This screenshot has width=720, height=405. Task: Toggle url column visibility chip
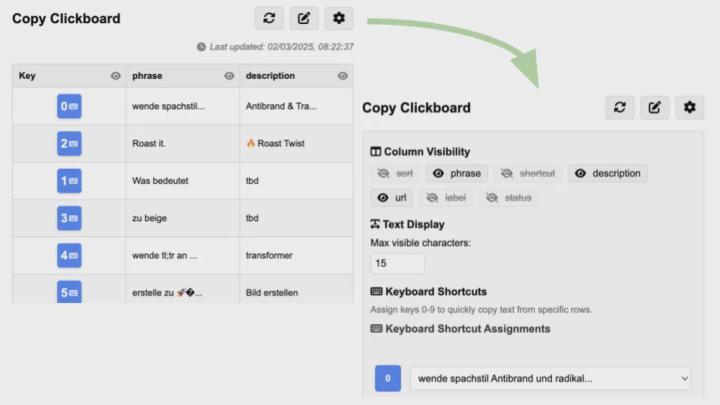tap(392, 198)
